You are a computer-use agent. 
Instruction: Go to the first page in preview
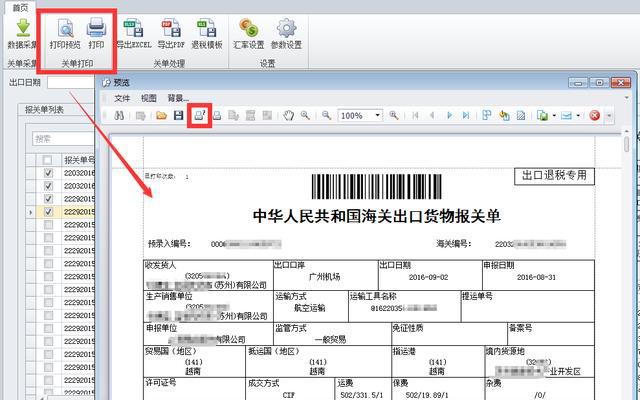point(416,116)
